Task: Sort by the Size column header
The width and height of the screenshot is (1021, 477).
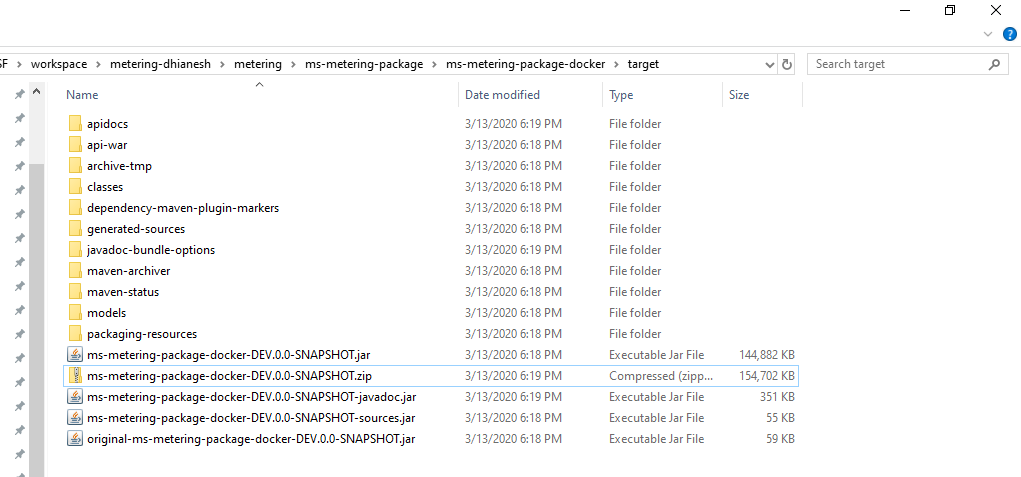Action: pos(739,95)
